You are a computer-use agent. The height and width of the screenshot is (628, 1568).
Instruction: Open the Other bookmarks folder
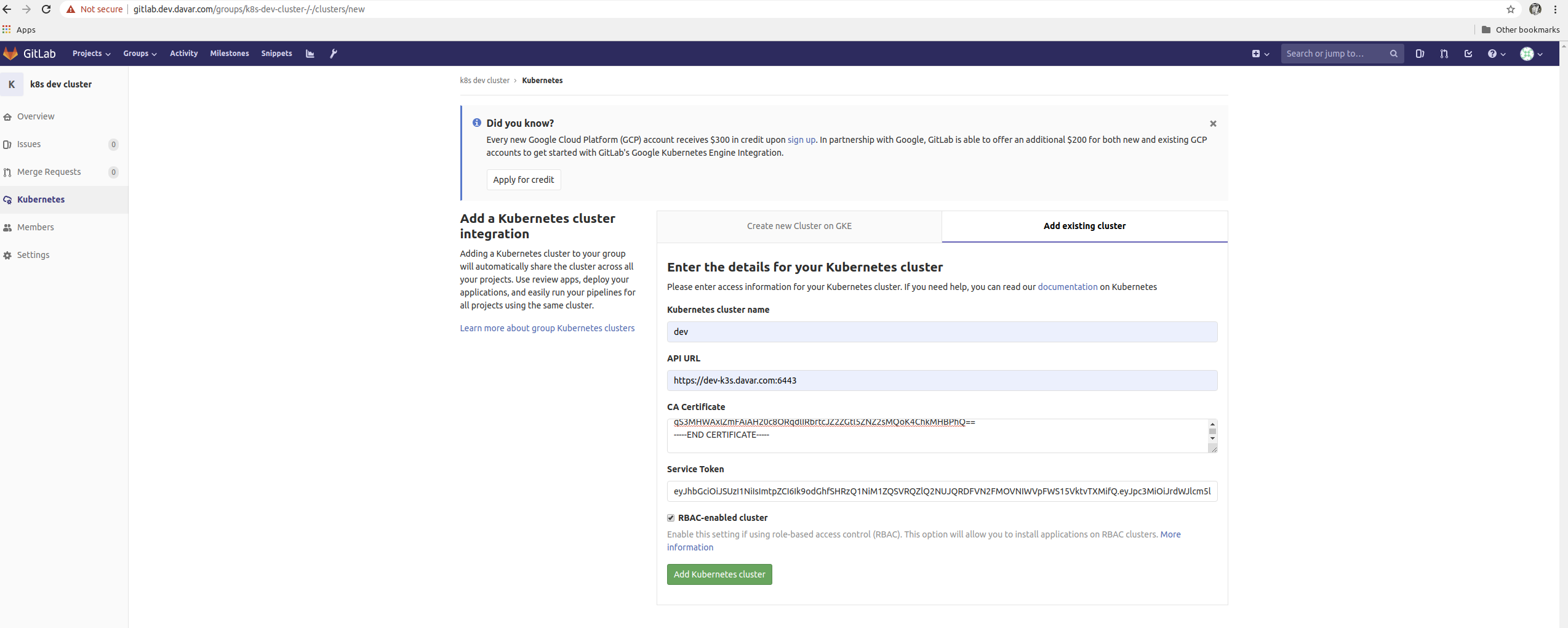1521,30
